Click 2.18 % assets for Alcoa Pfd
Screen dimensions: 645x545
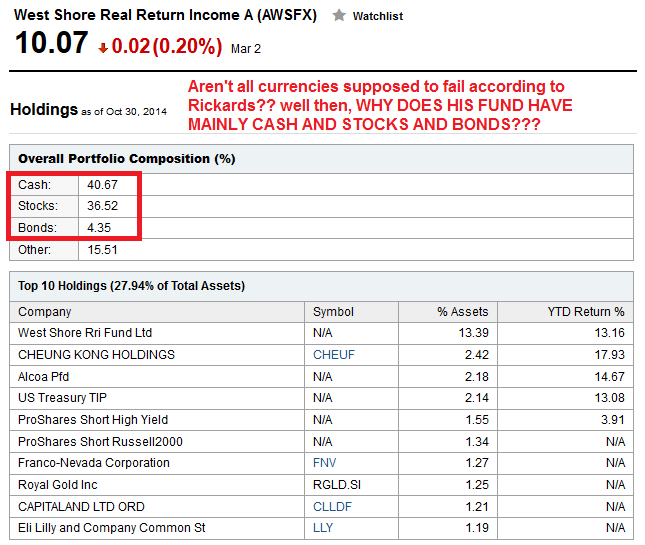(x=477, y=377)
